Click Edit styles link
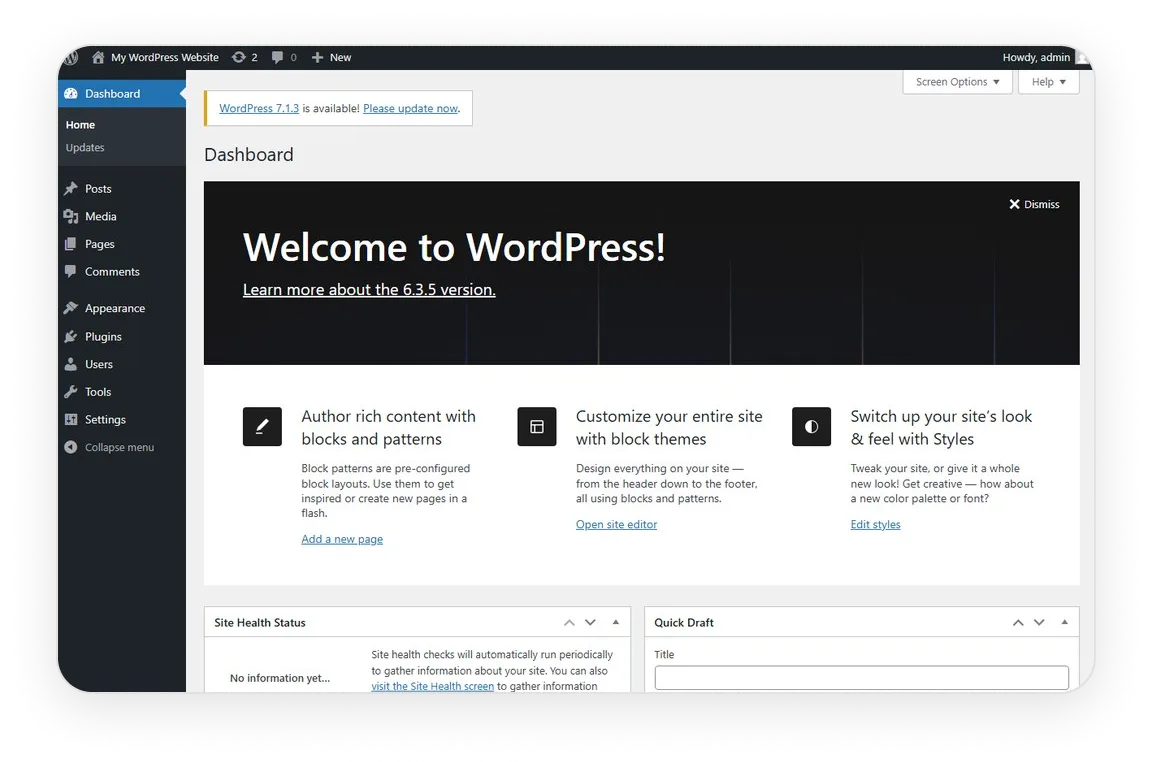This screenshot has height=762, width=1152. [x=876, y=524]
